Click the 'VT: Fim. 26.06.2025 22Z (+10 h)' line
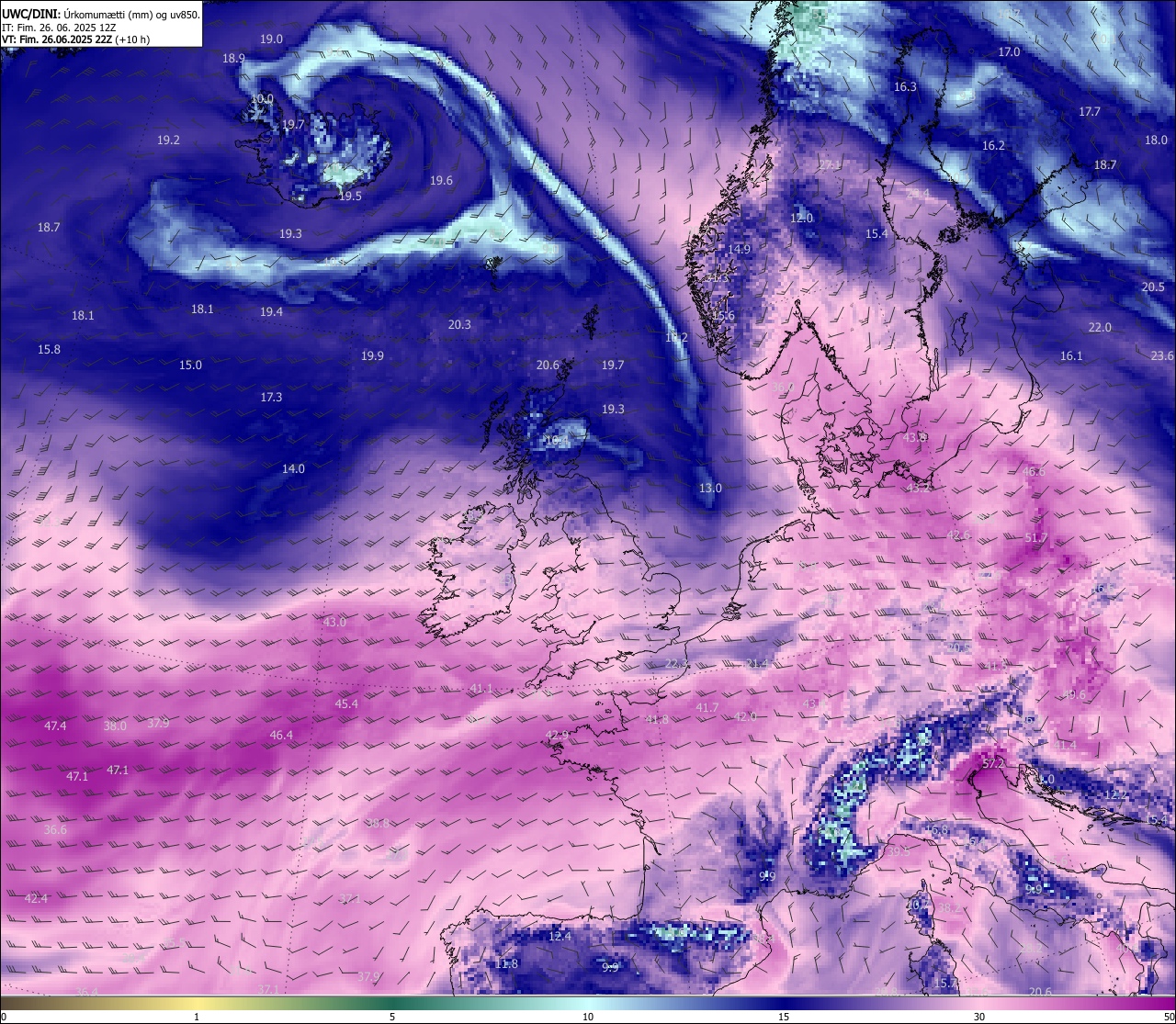Image resolution: width=1176 pixels, height=1024 pixels. click(x=75, y=39)
